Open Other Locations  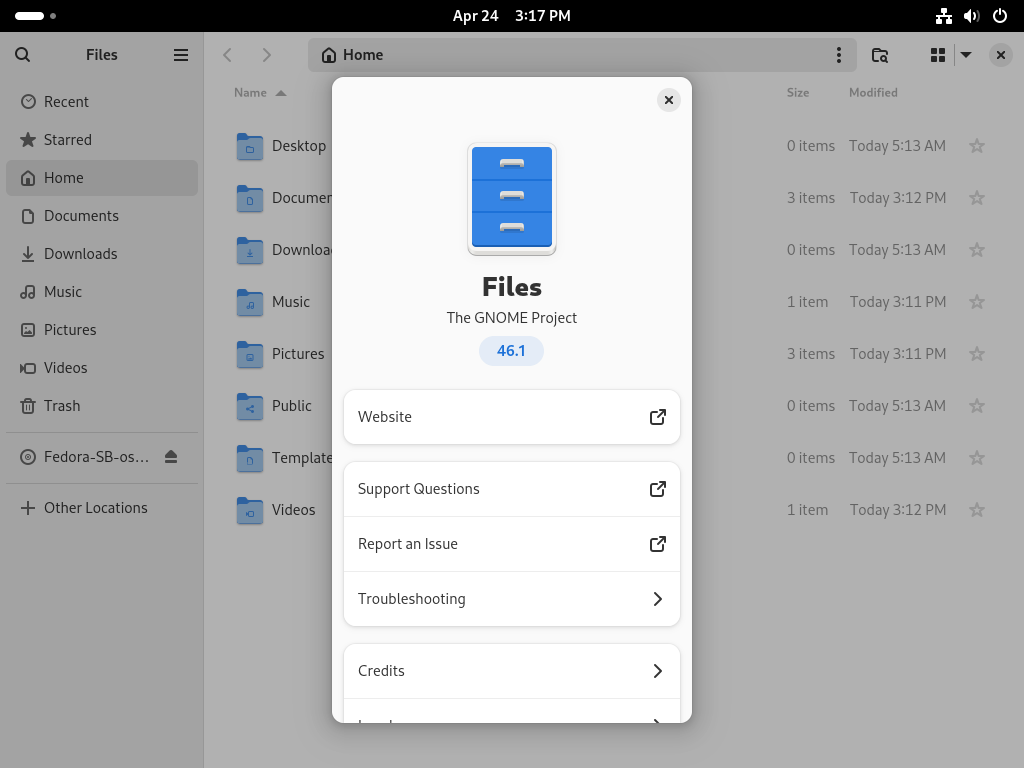pos(102,507)
